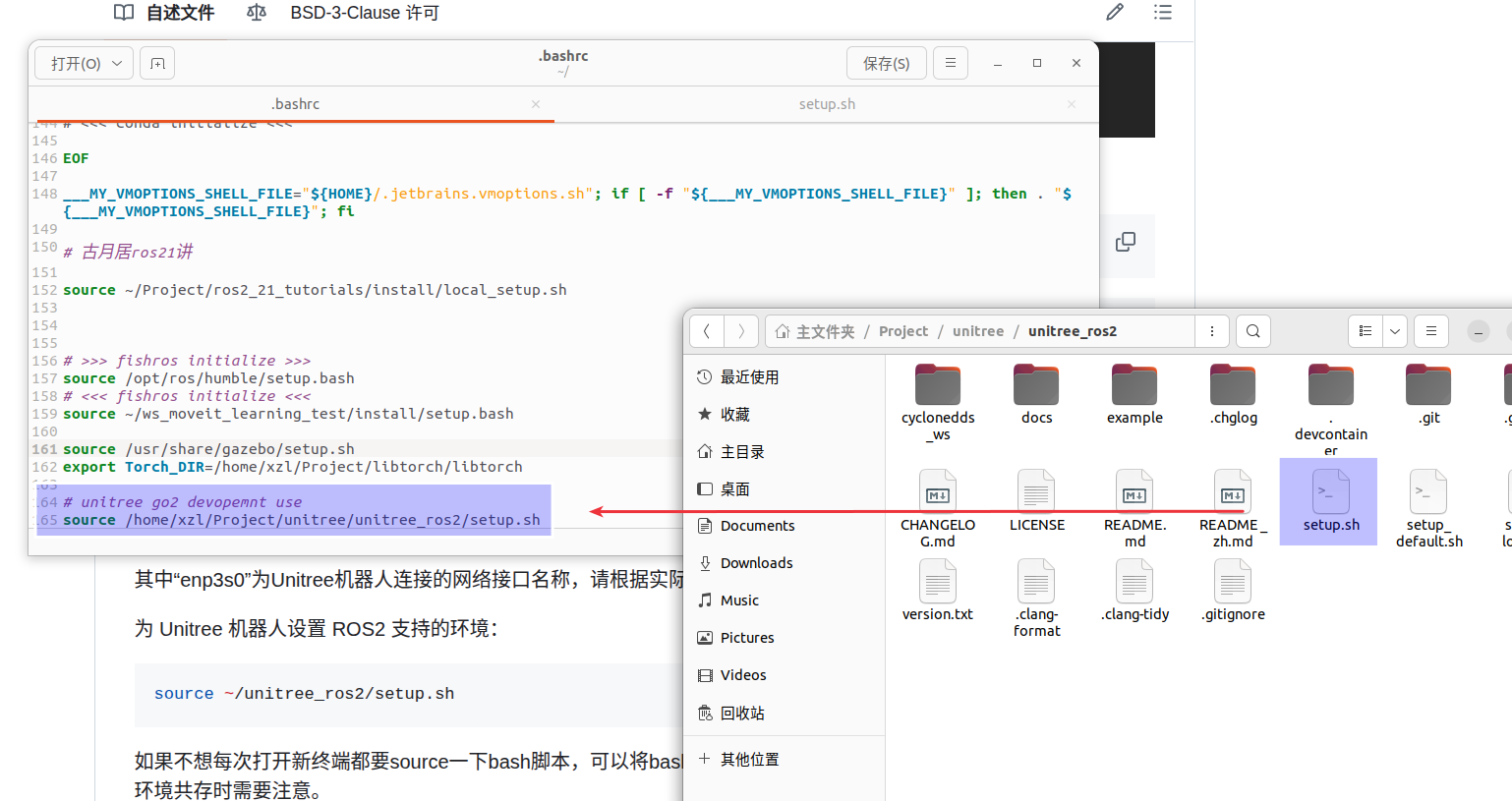Click the copy code icon on the webpage
Screen dimensions: 1512x801
coord(1126,242)
